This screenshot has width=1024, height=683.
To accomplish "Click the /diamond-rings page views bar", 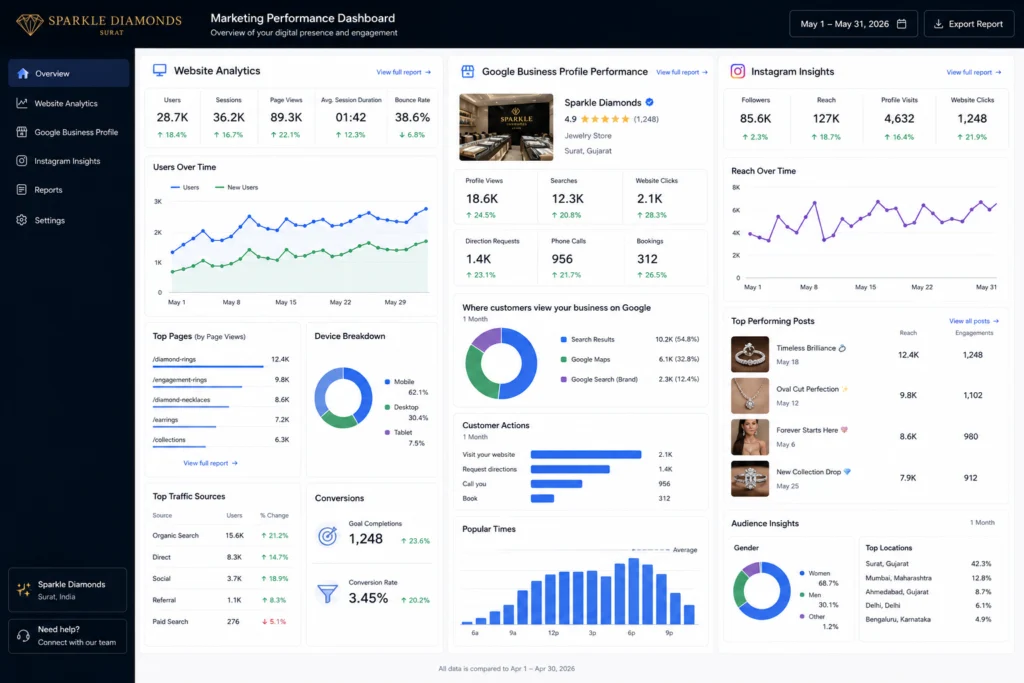I will 208,366.
